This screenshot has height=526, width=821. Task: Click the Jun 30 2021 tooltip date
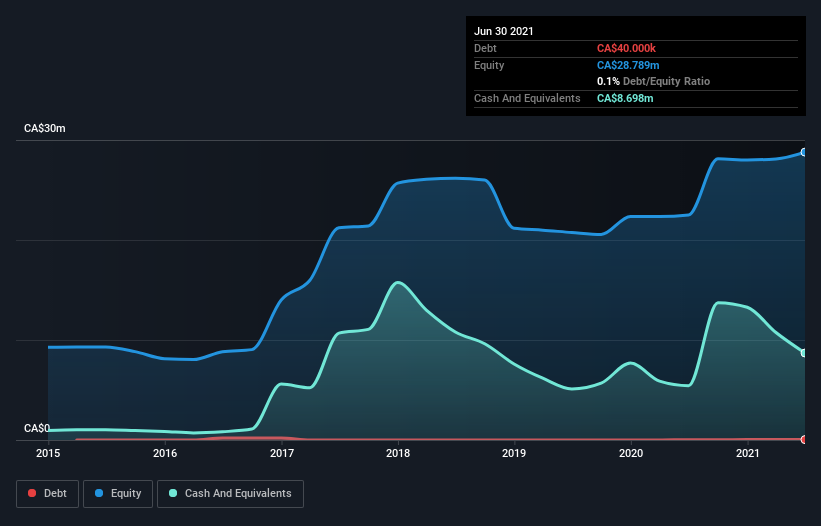[504, 31]
